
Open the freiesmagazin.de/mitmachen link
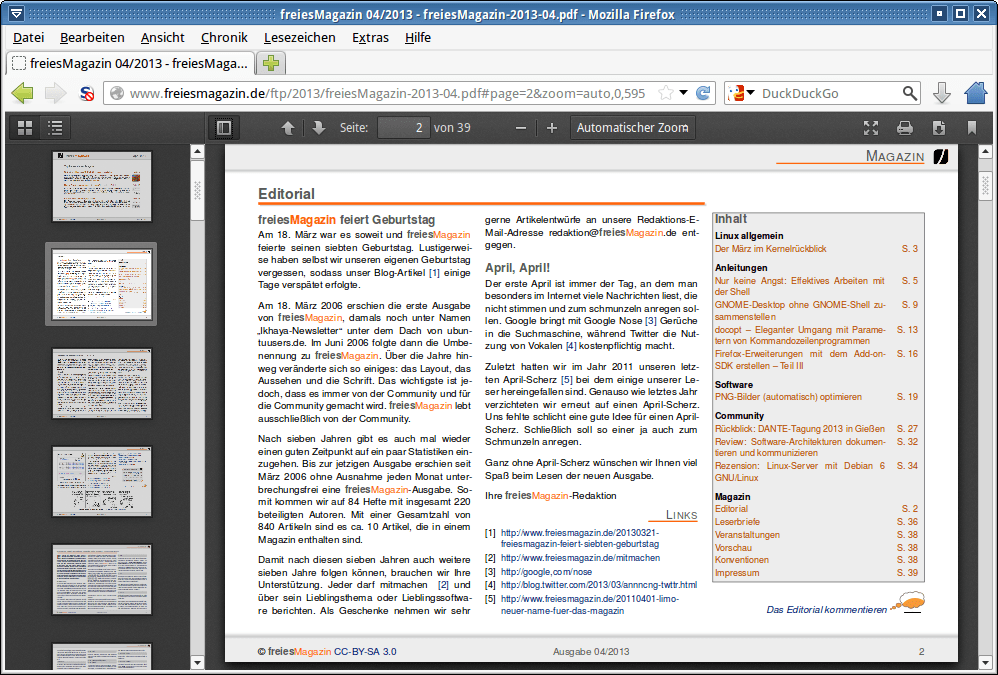coord(580,558)
